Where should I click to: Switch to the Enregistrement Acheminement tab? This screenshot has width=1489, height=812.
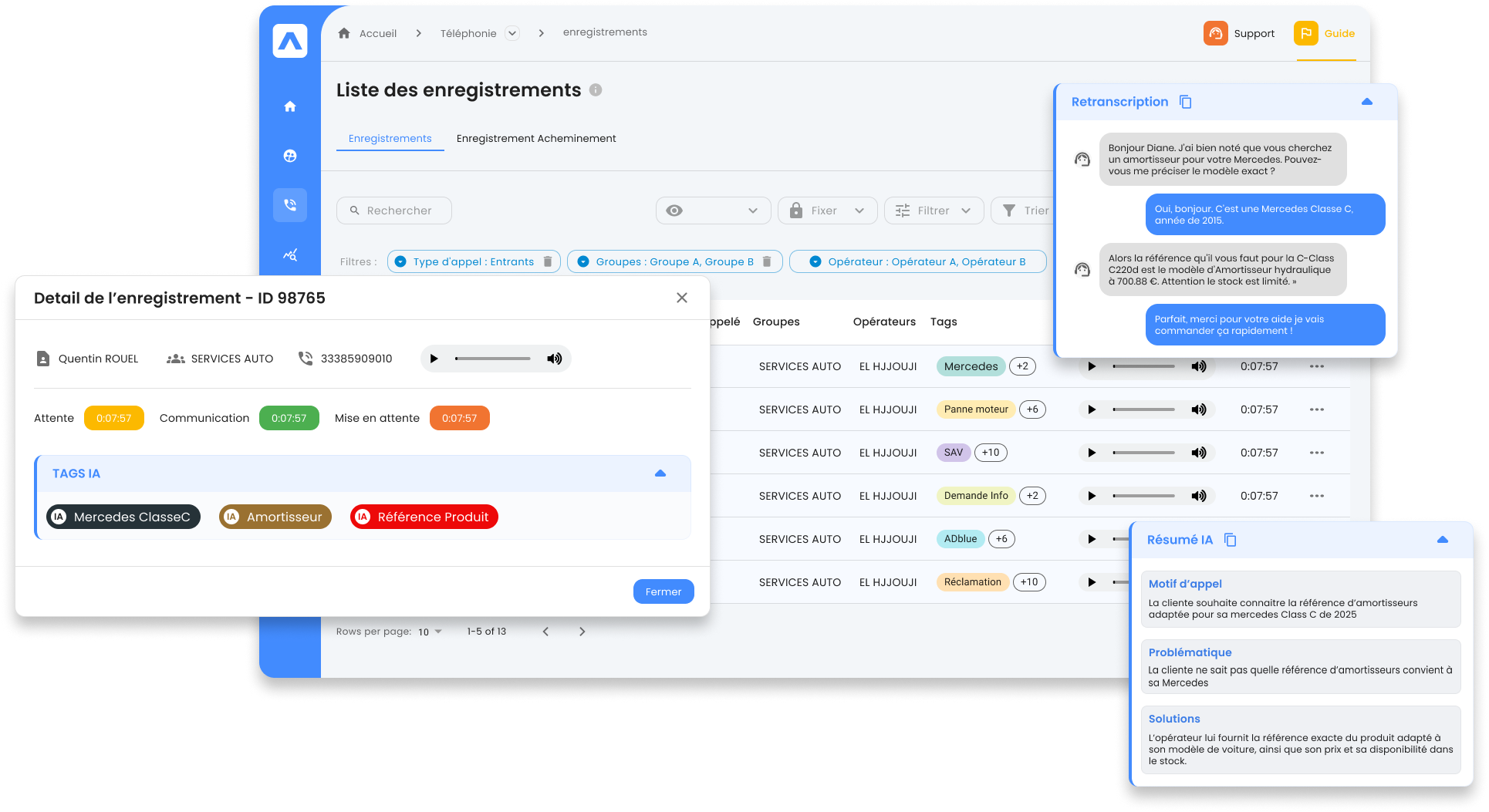535,138
